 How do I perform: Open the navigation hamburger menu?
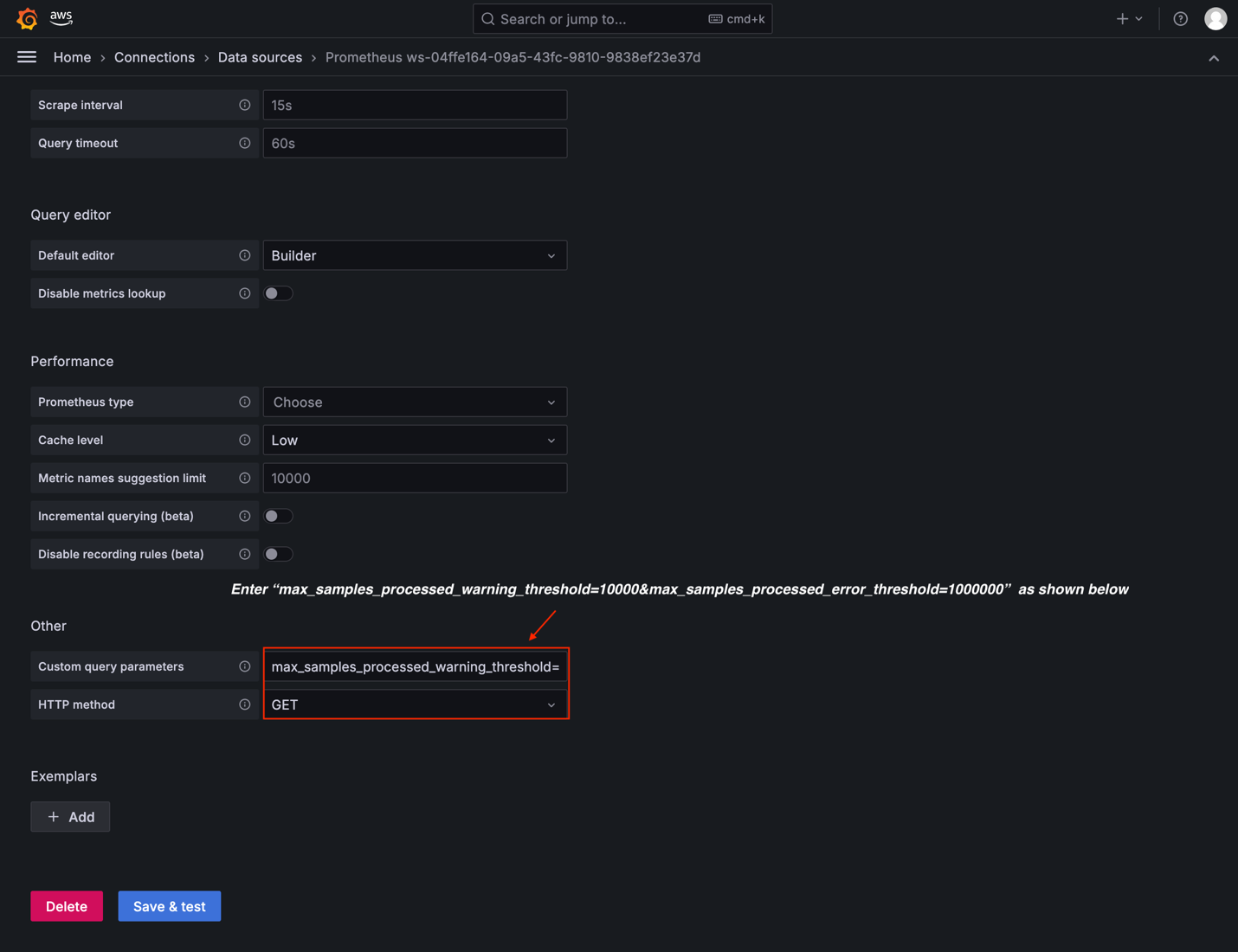[26, 57]
